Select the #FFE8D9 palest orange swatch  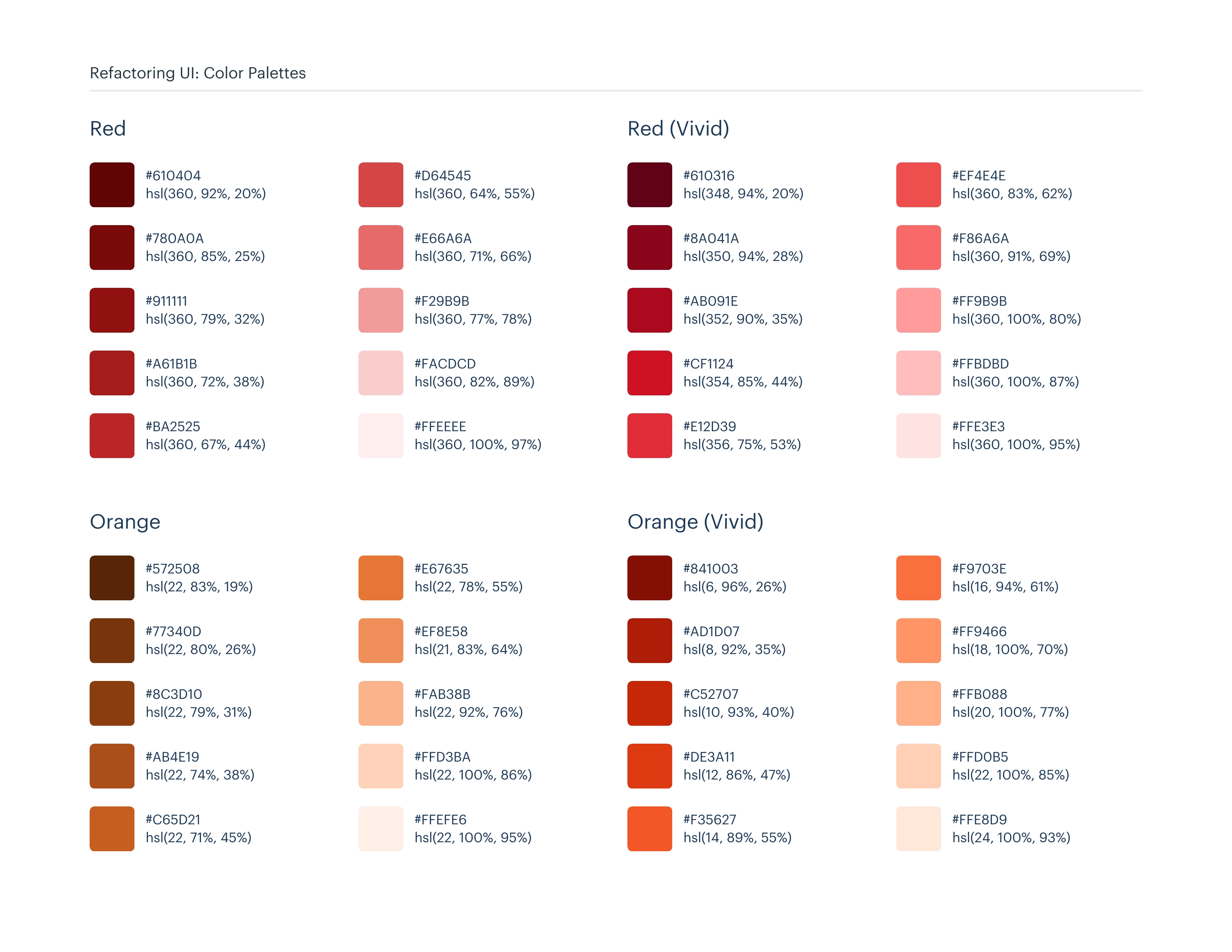[x=918, y=828]
